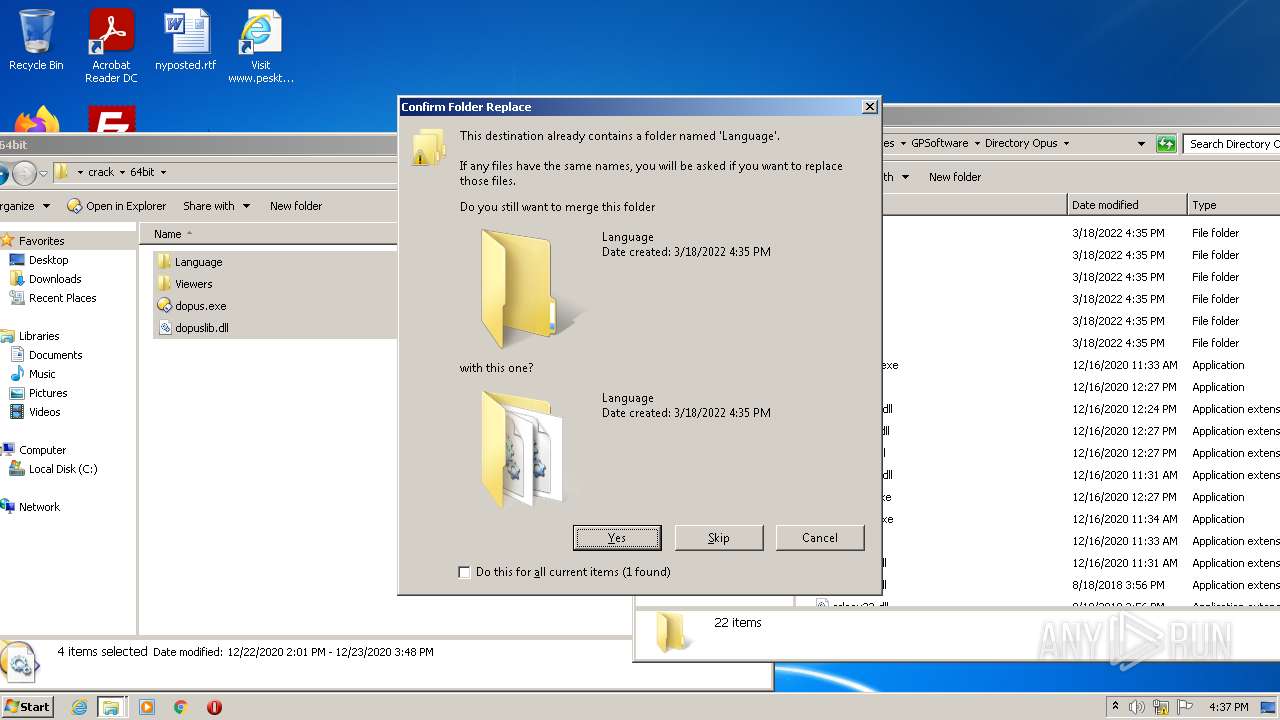Click the Back button in 64bit window

coord(3,173)
